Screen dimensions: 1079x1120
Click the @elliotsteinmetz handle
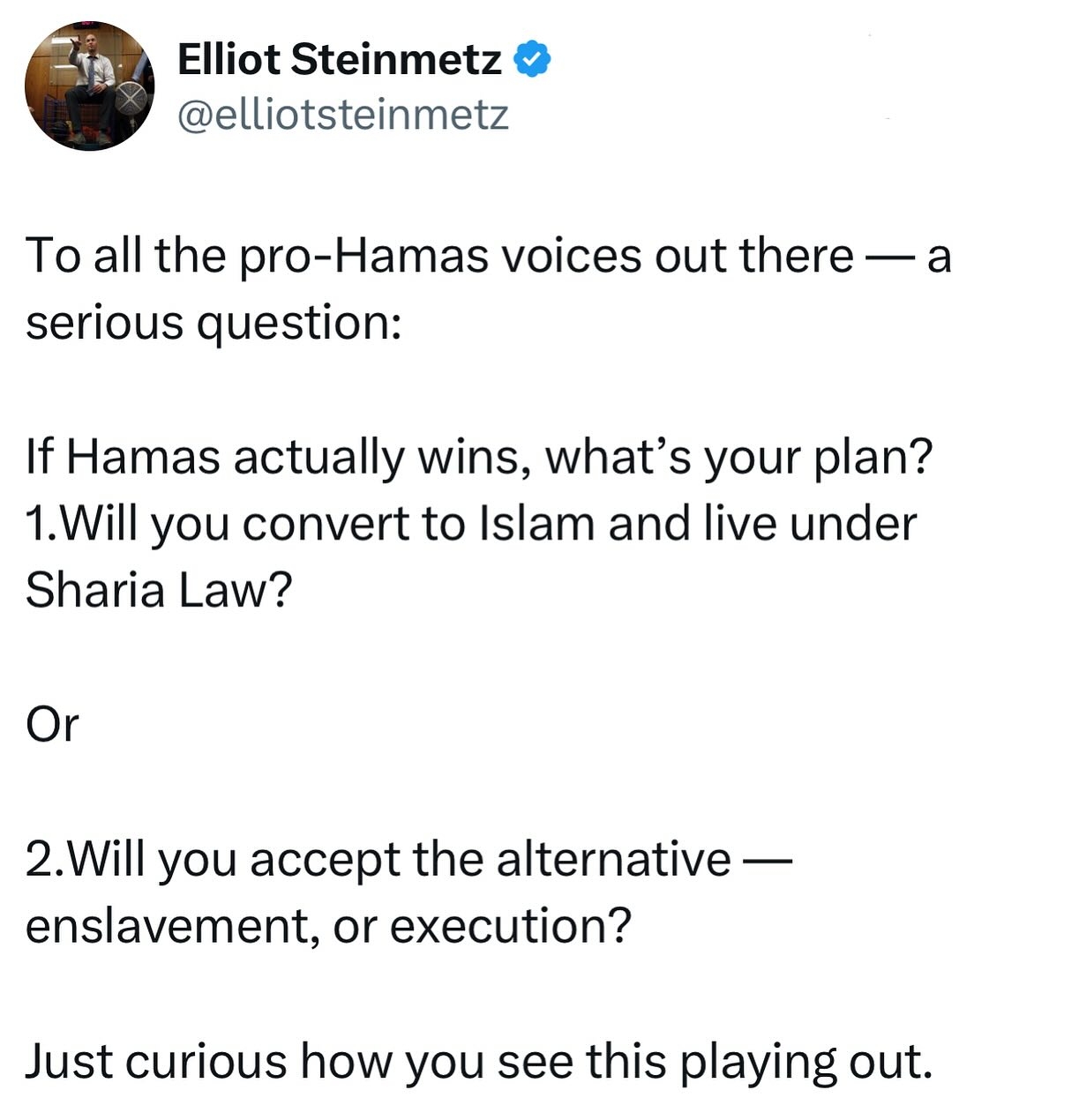[343, 115]
